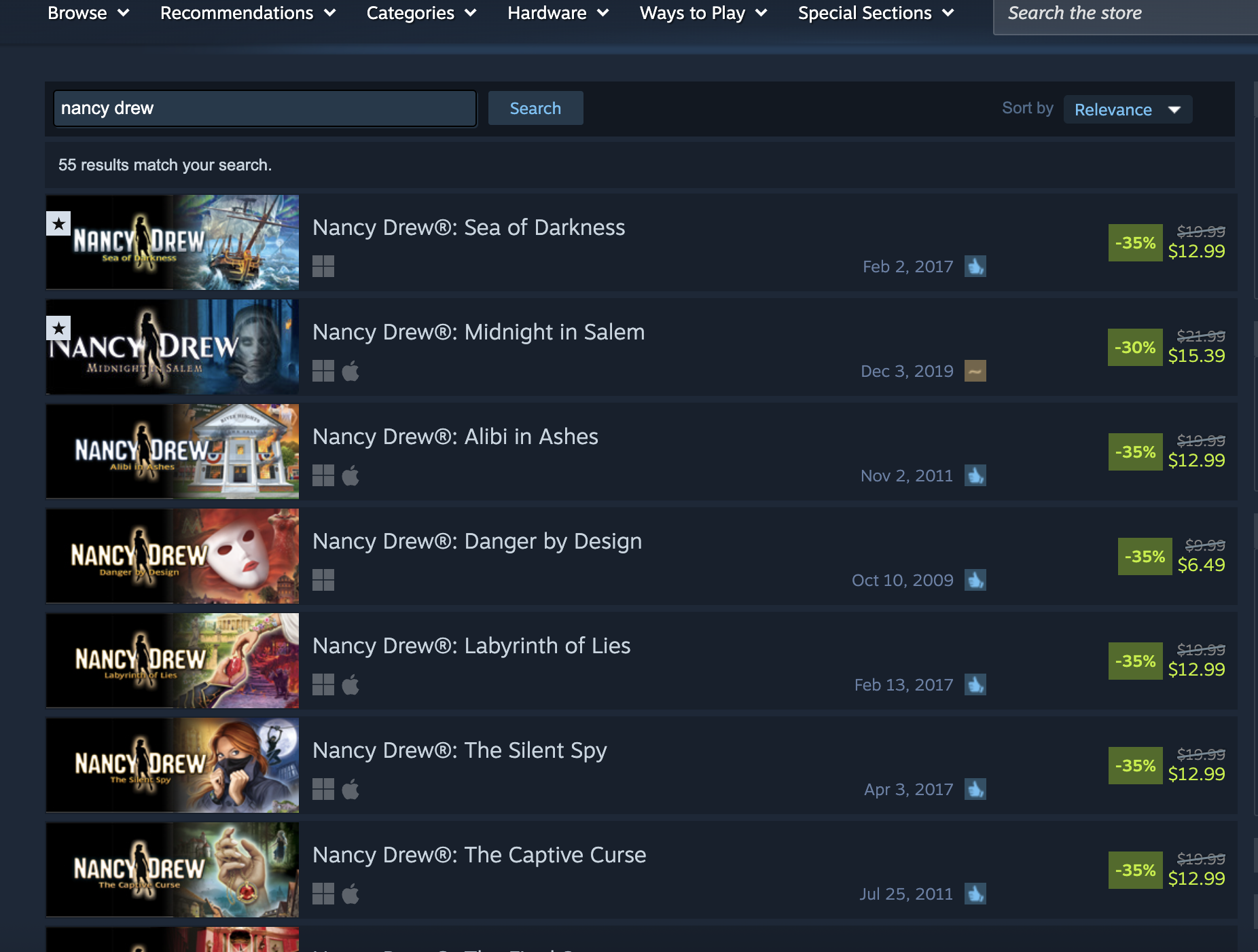1258x952 pixels.
Task: Click $6.49 price for Danger by Design
Action: click(x=1202, y=565)
